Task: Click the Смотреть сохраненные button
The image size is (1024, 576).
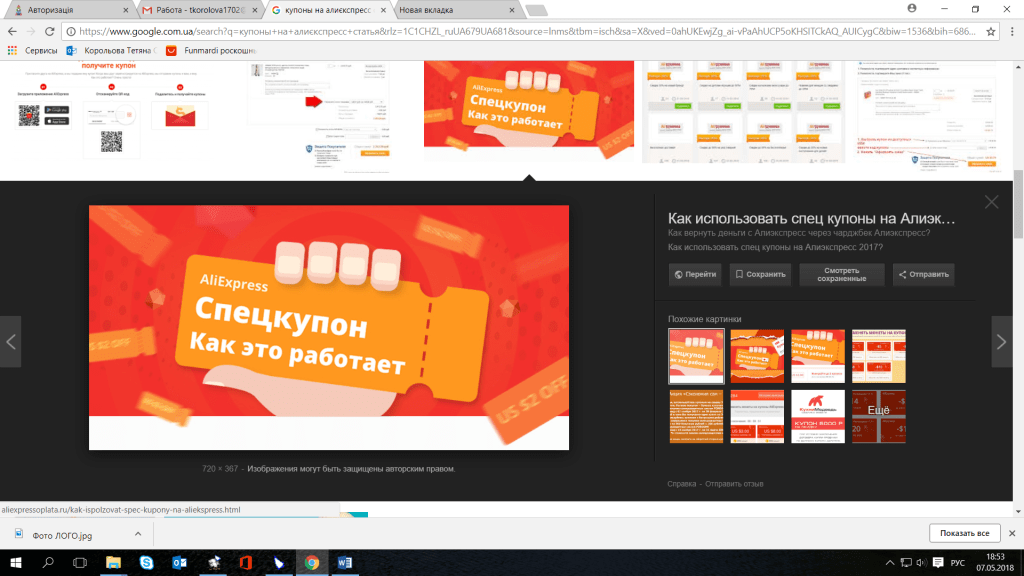Action: (842, 274)
